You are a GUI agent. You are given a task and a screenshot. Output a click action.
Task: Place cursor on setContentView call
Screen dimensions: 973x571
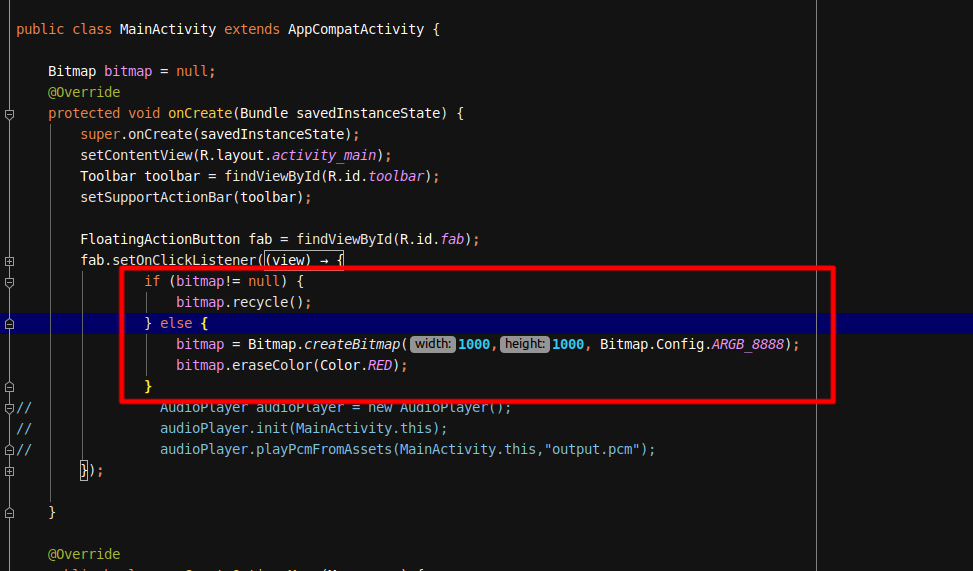pos(136,155)
